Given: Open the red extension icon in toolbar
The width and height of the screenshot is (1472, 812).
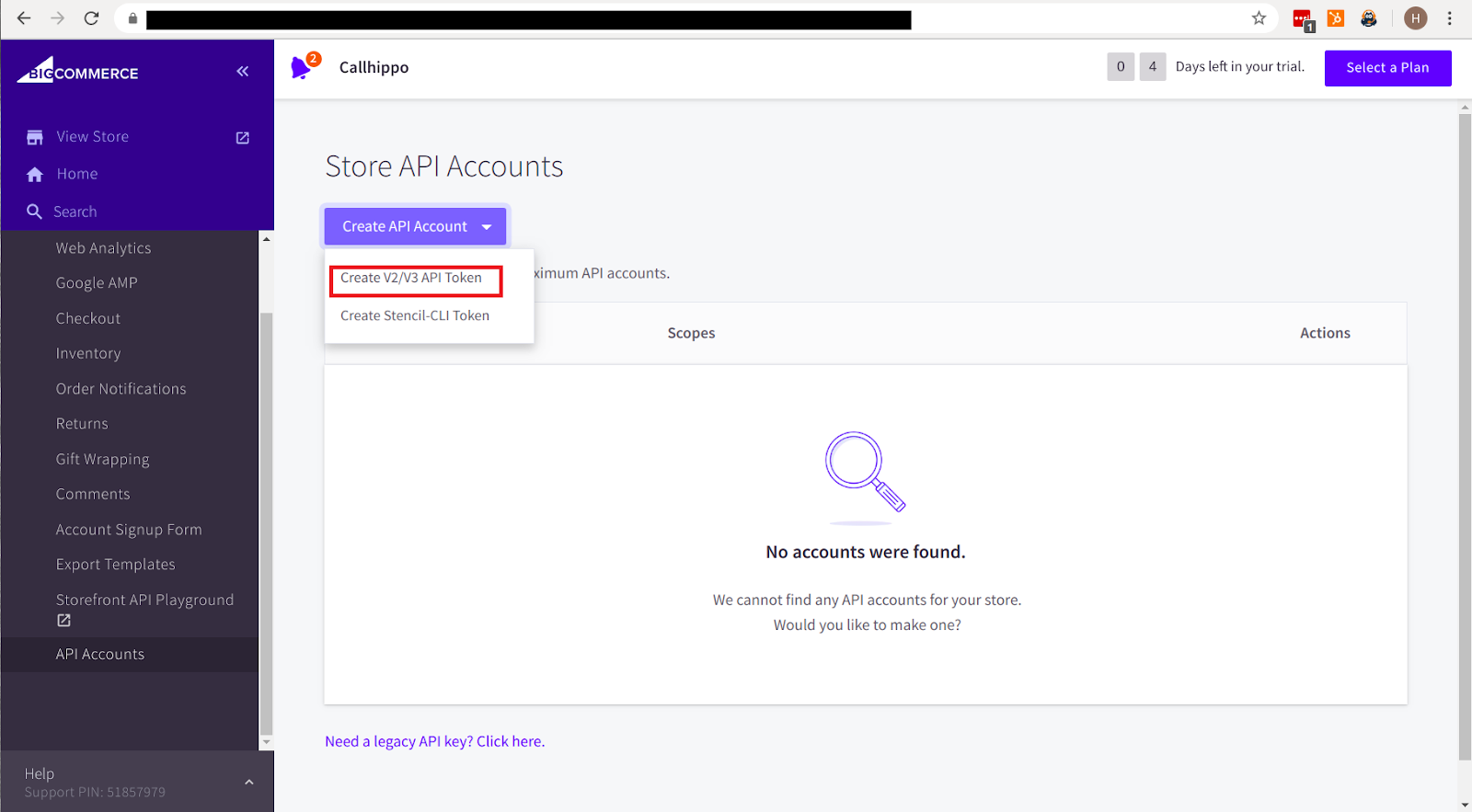Looking at the screenshot, I should point(1303,19).
